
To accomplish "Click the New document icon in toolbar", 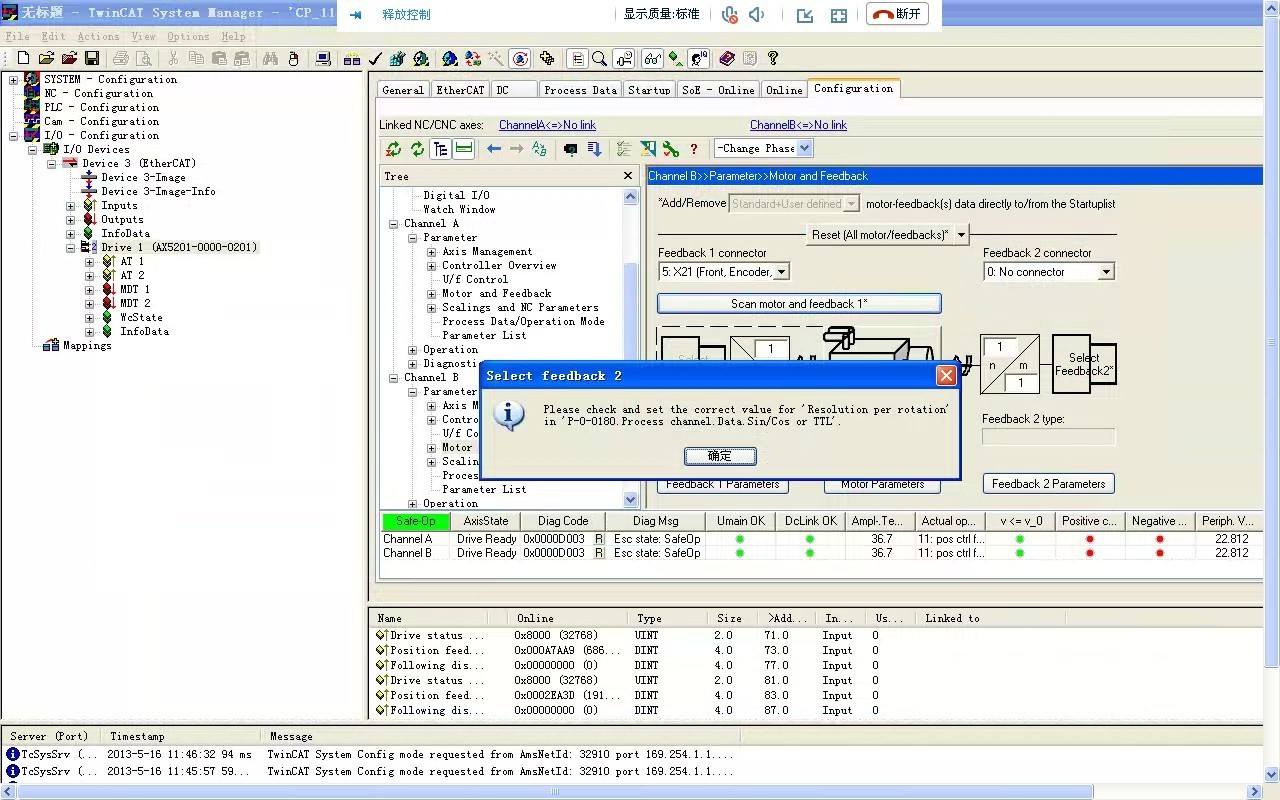I will coord(23,59).
